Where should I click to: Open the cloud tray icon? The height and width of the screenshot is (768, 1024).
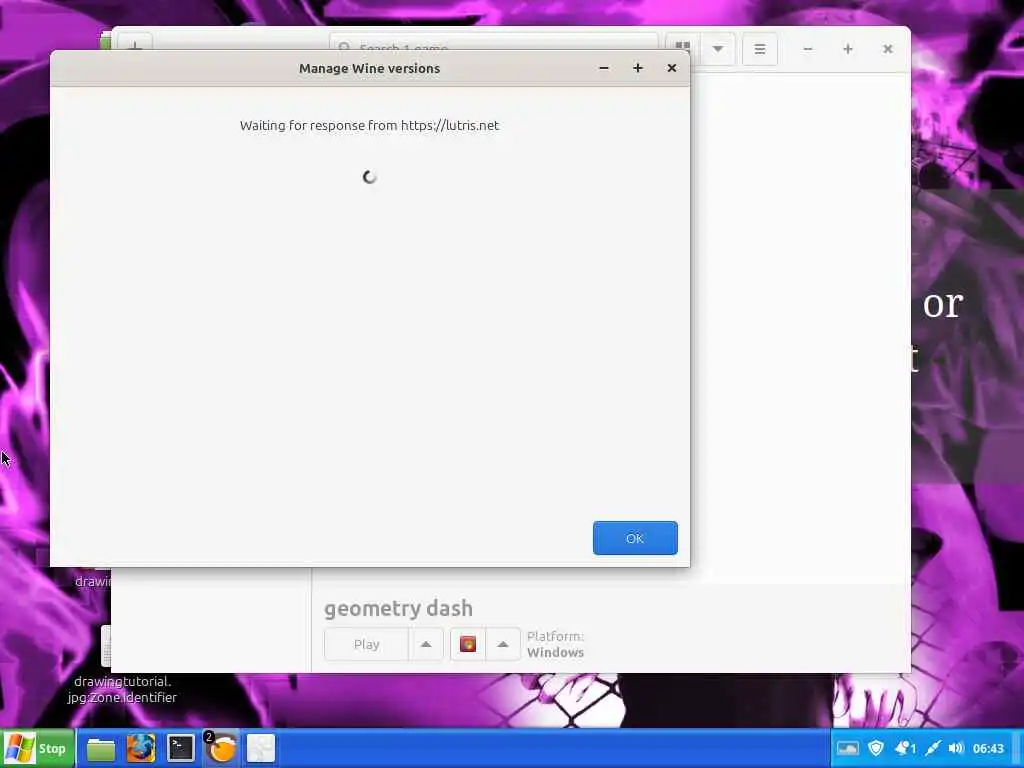pyautogui.click(x=848, y=748)
